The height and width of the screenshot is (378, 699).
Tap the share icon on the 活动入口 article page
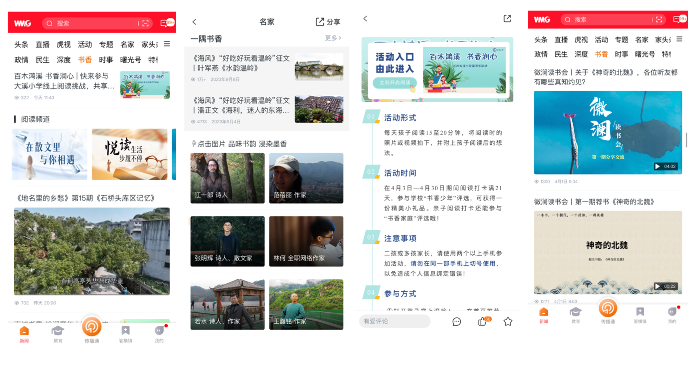[507, 18]
